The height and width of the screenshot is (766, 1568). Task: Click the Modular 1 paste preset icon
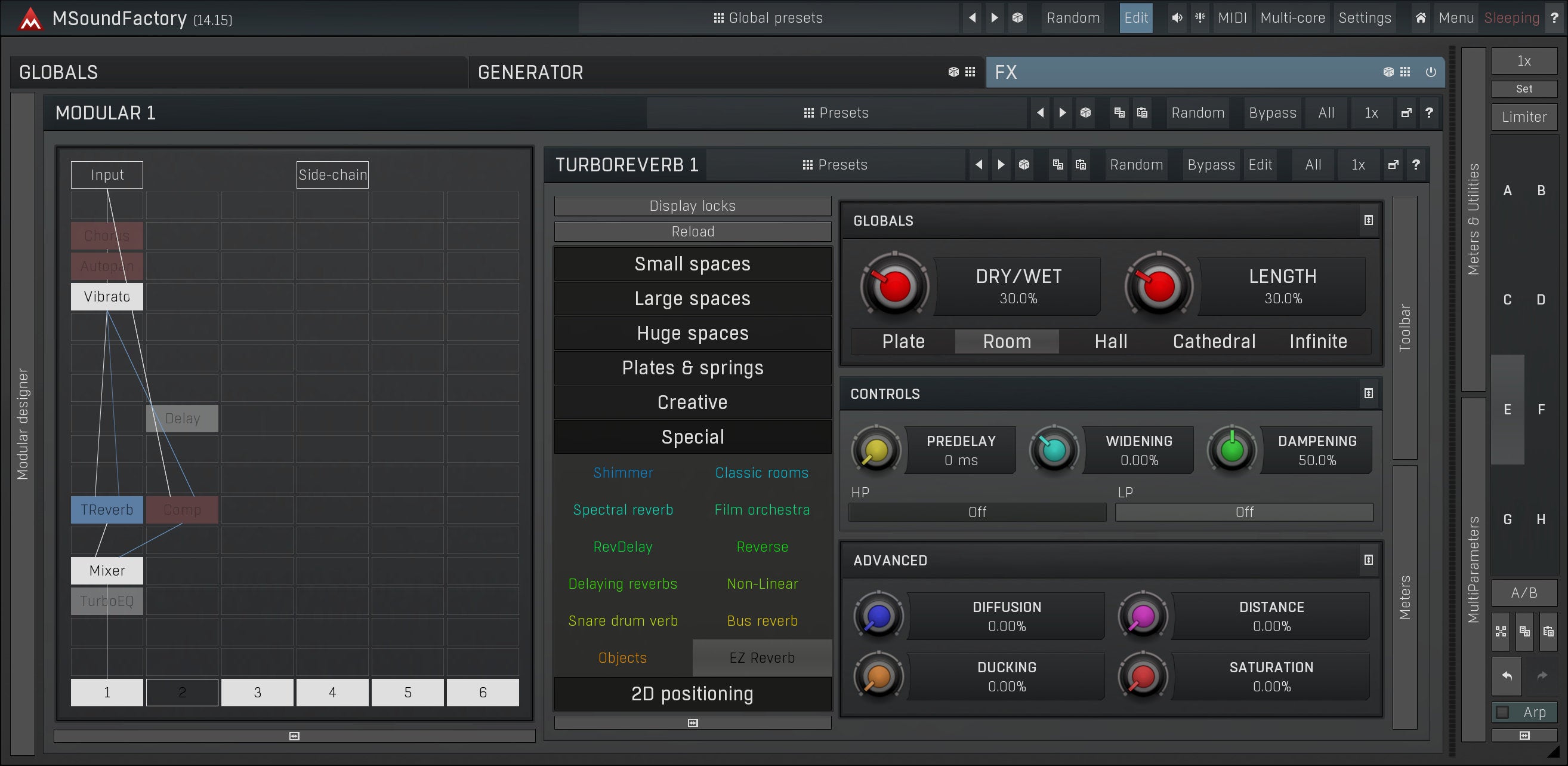[x=1142, y=113]
